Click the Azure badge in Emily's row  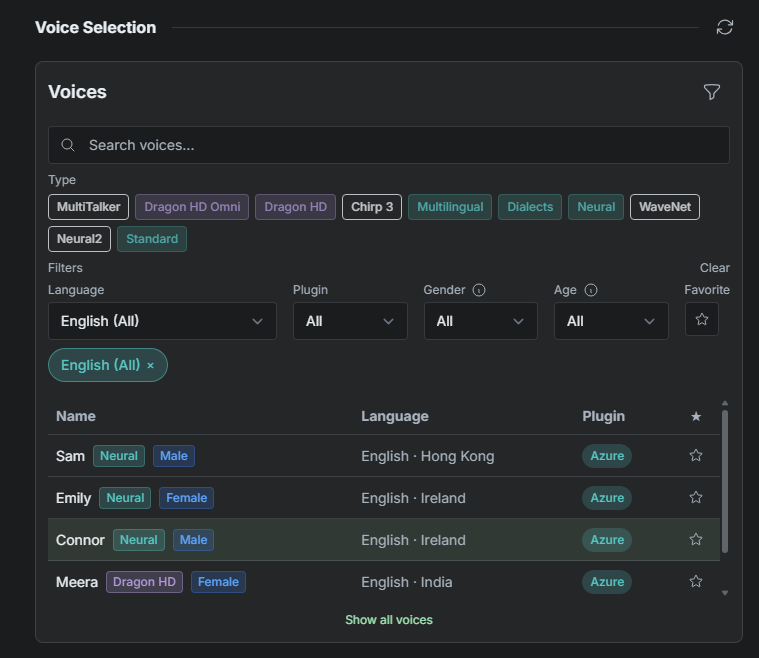coord(607,498)
